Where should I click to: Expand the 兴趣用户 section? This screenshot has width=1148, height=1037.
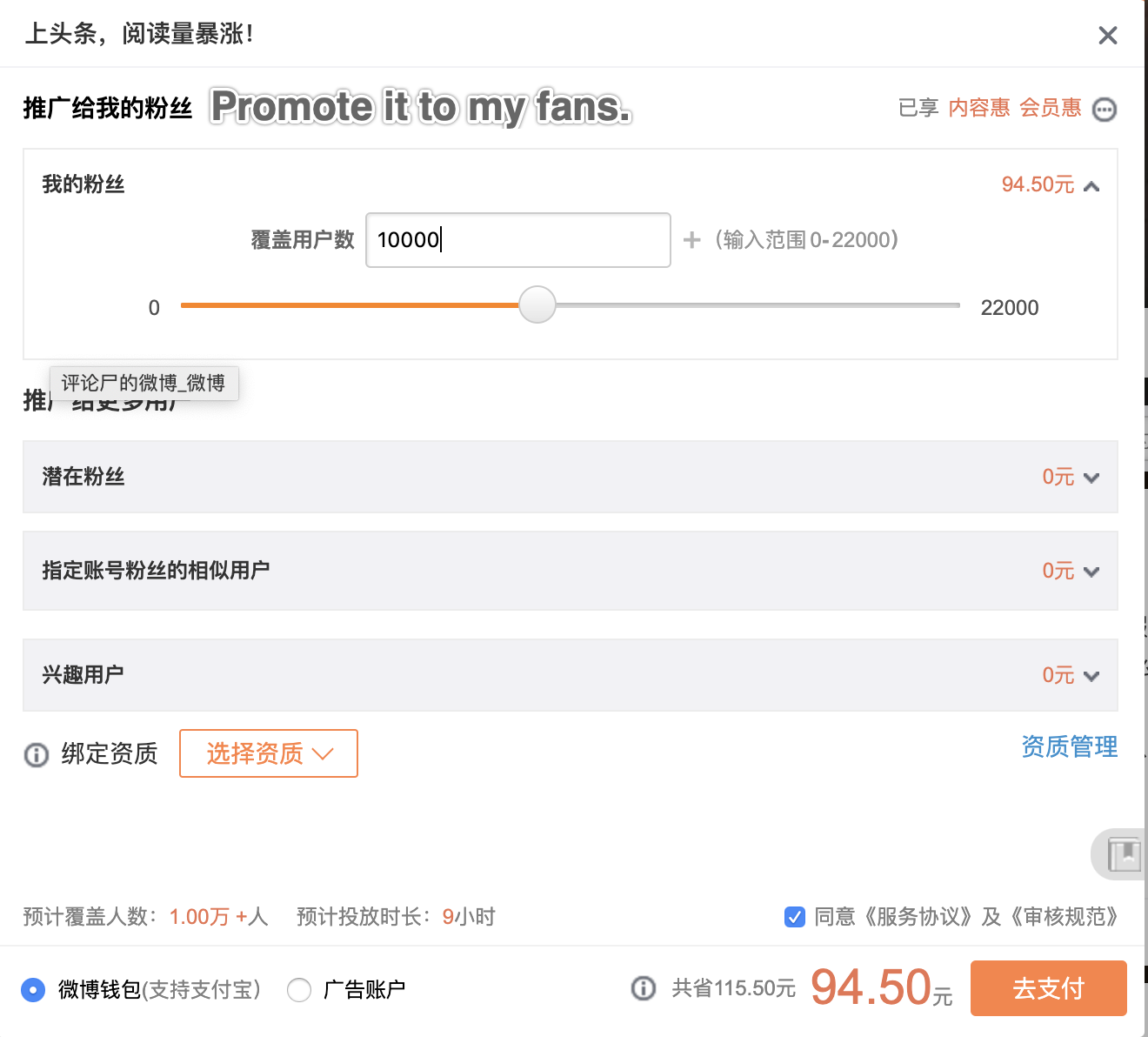click(x=1092, y=676)
